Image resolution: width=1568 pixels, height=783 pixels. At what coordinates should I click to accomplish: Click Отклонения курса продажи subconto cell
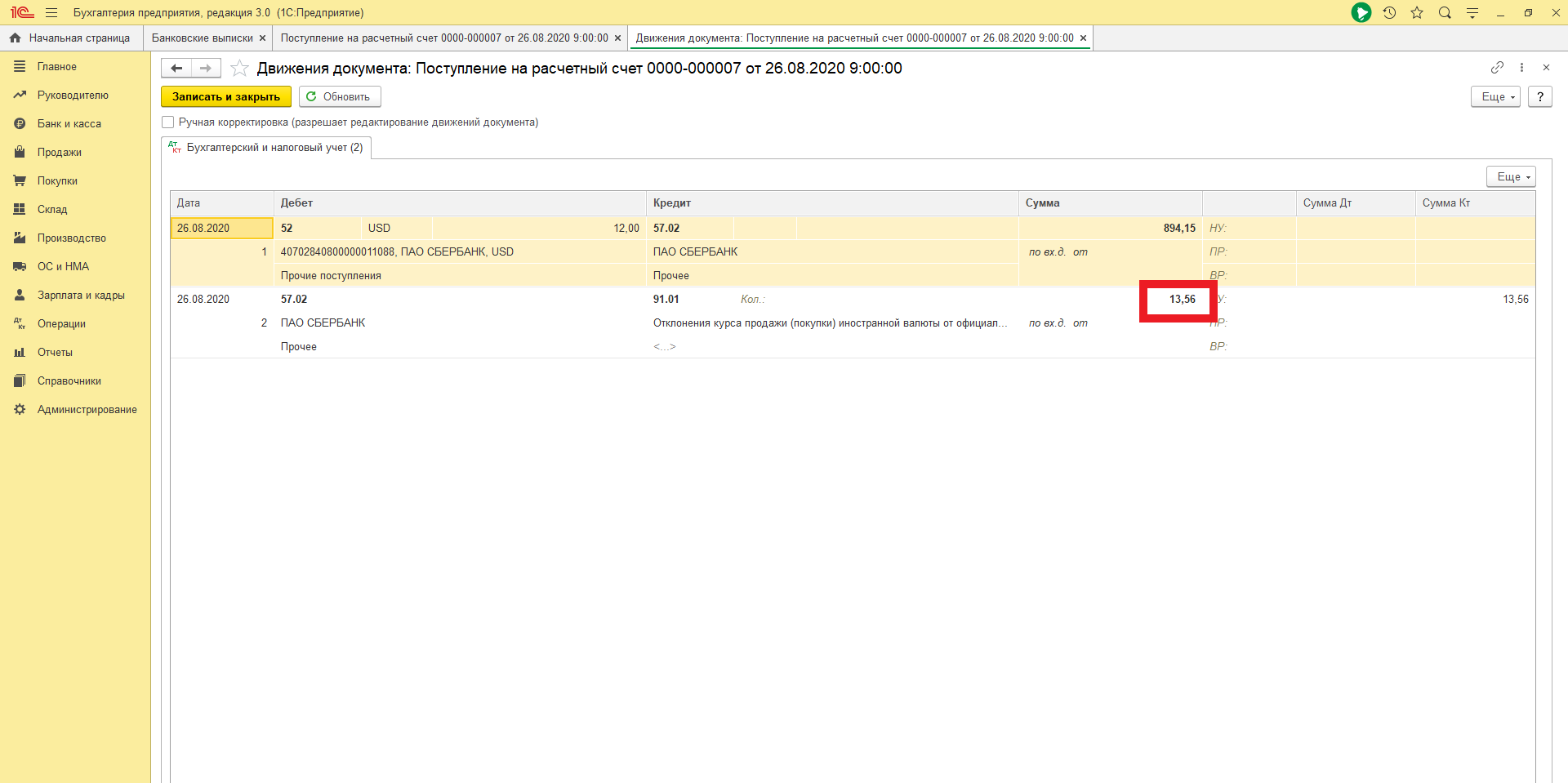[832, 323]
